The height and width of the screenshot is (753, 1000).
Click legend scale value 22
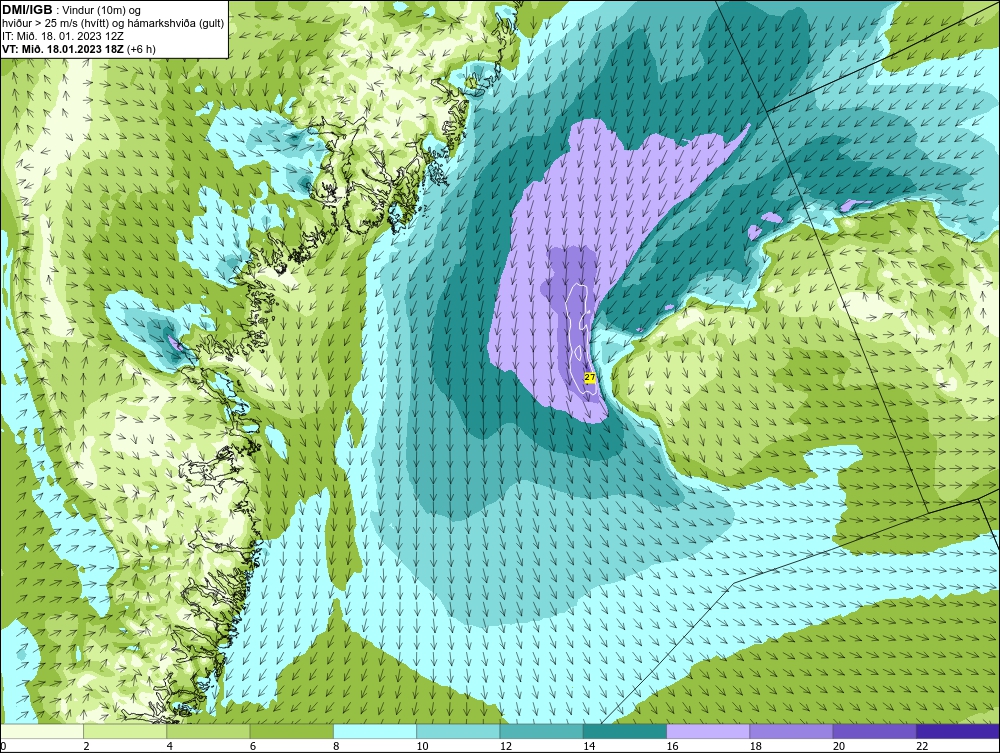922,747
